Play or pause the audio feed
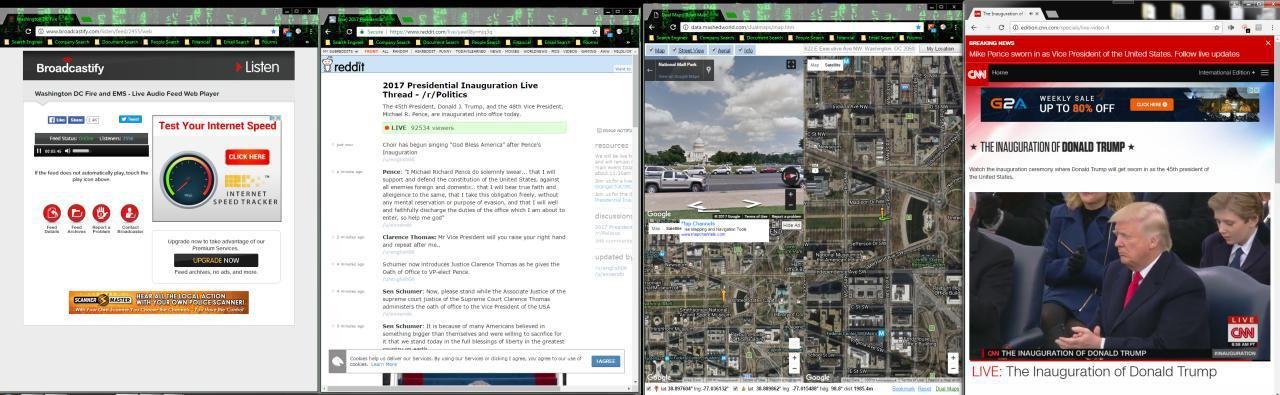Screen dimensions: 1280x395 (x=39, y=151)
